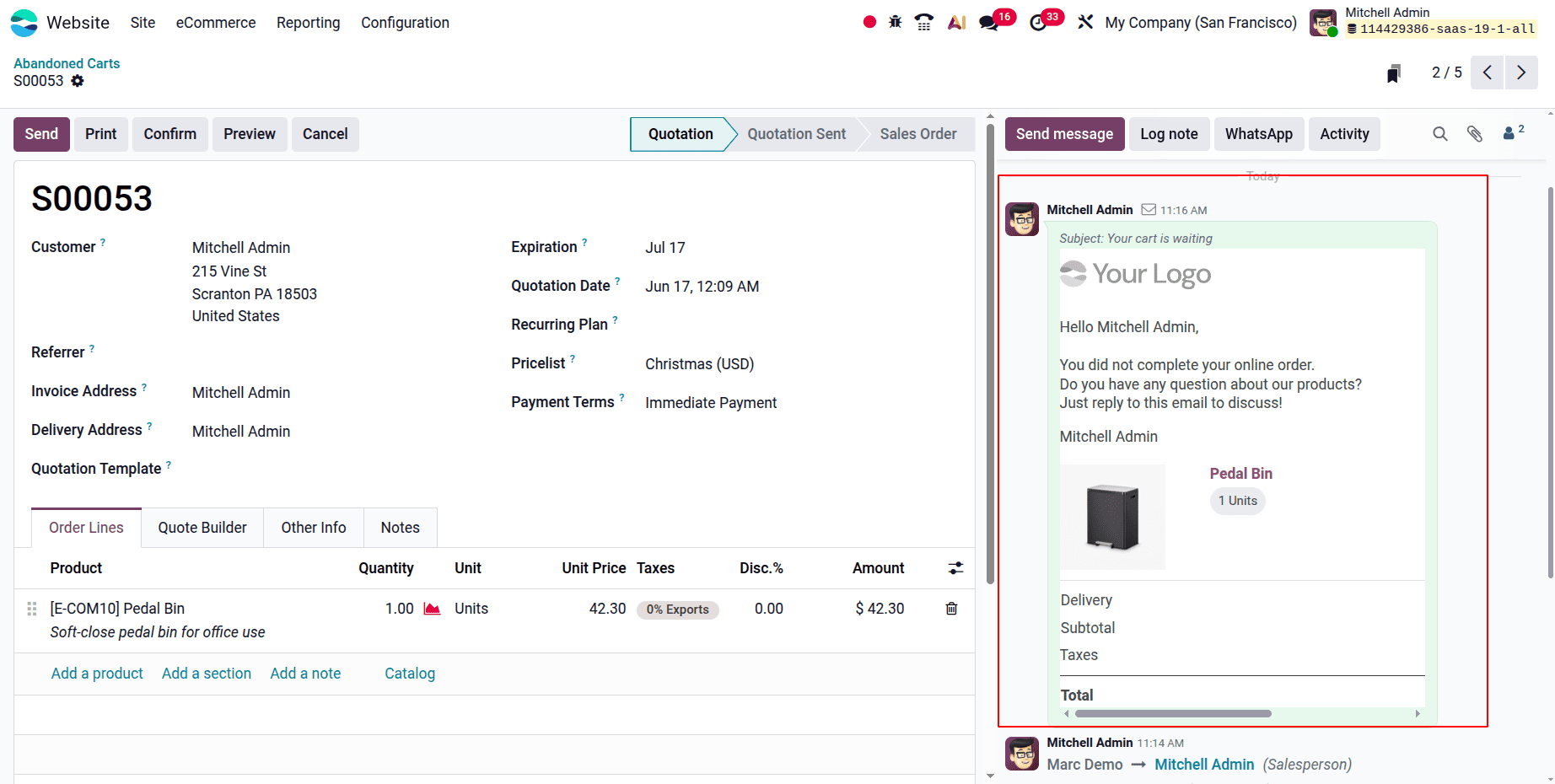1555x784 pixels.
Task: Click the 0% Exports tax tag
Action: tap(677, 609)
